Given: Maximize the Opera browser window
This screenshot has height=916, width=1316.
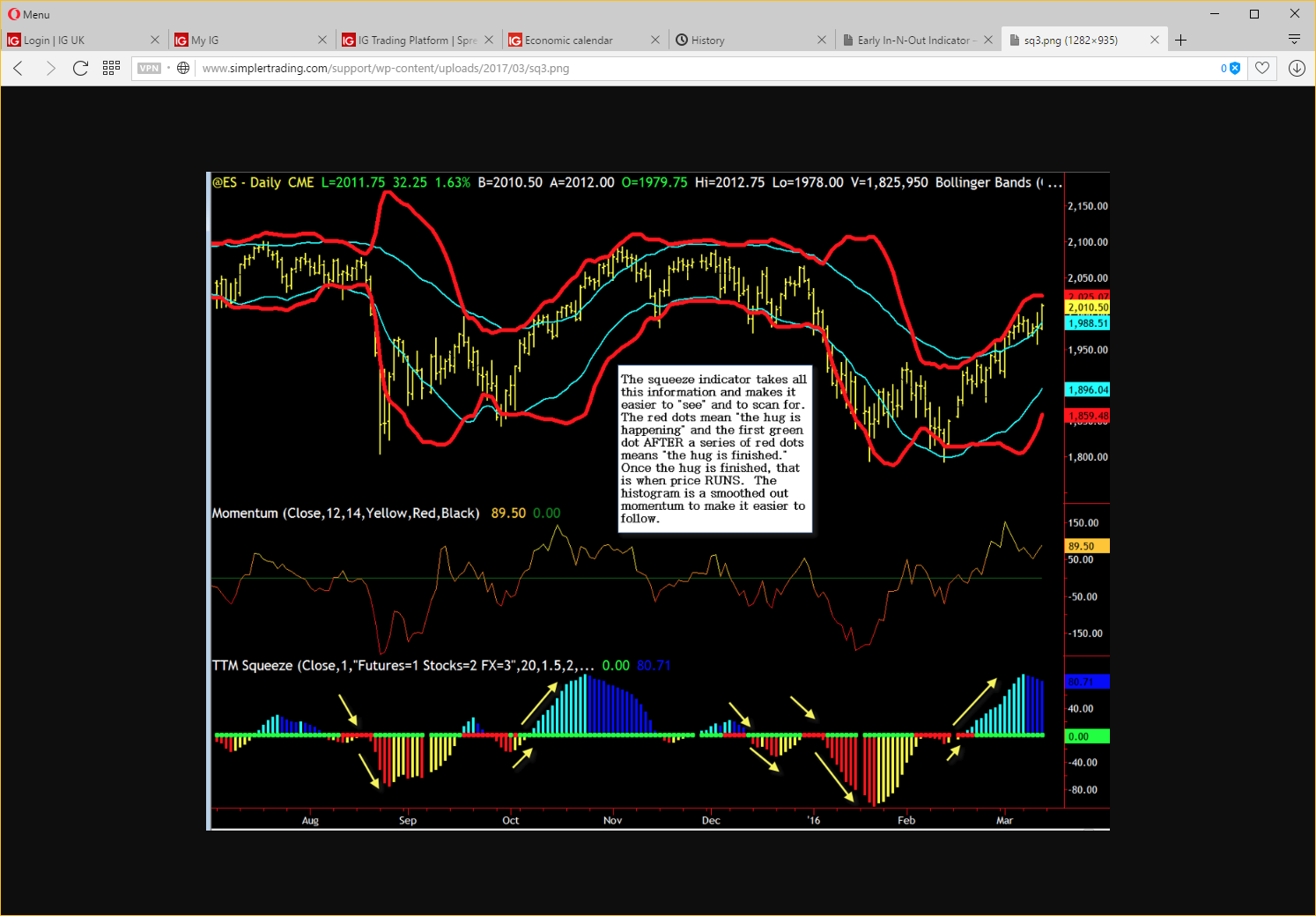Looking at the screenshot, I should tap(1254, 13).
